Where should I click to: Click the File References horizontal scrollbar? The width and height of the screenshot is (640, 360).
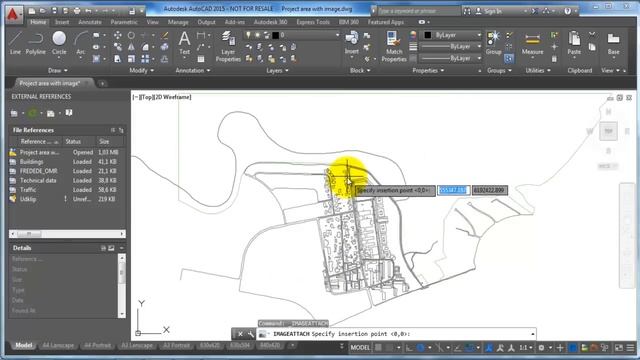(67, 234)
